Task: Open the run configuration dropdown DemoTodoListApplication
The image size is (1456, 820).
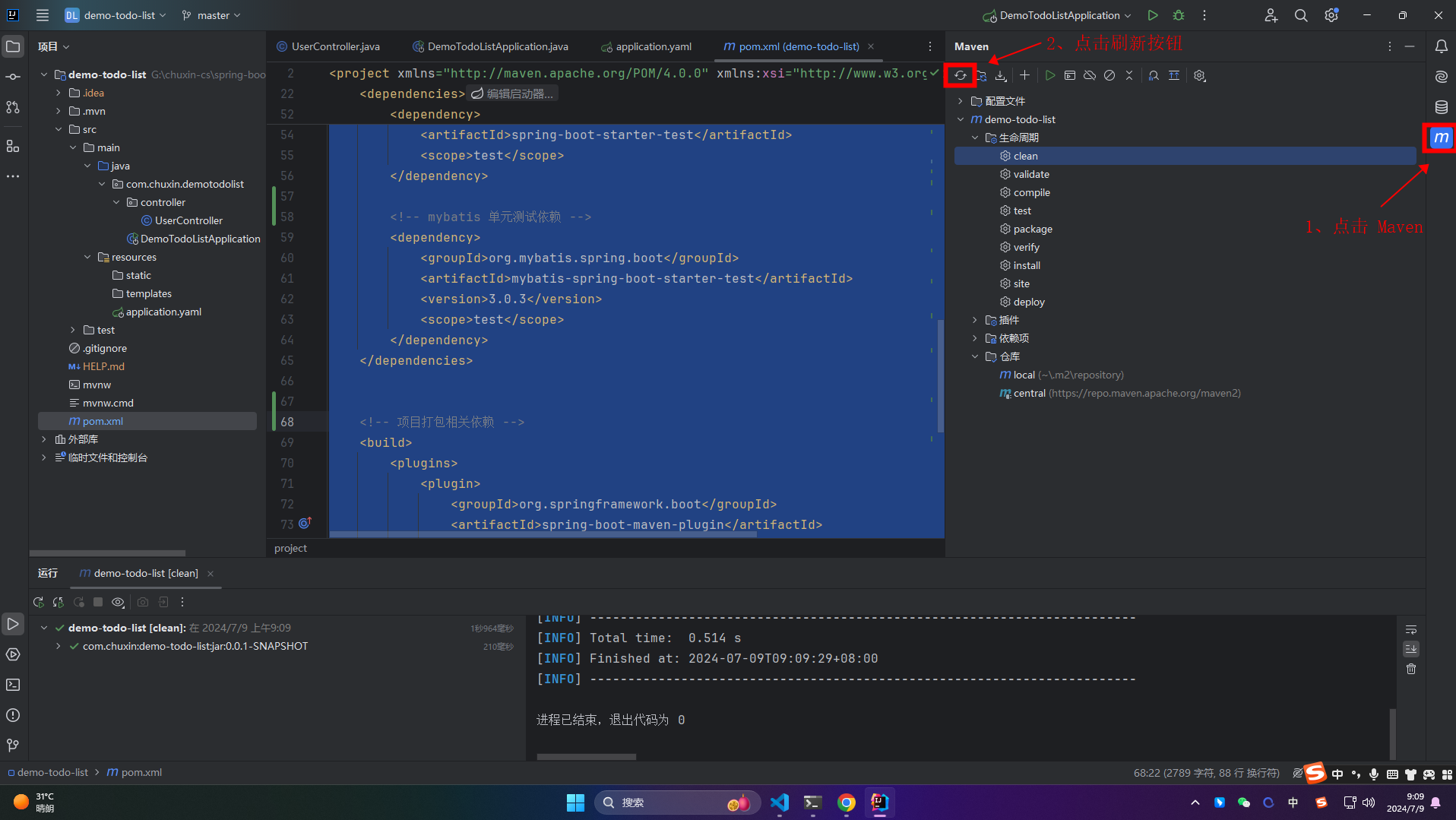Action: click(x=1057, y=15)
